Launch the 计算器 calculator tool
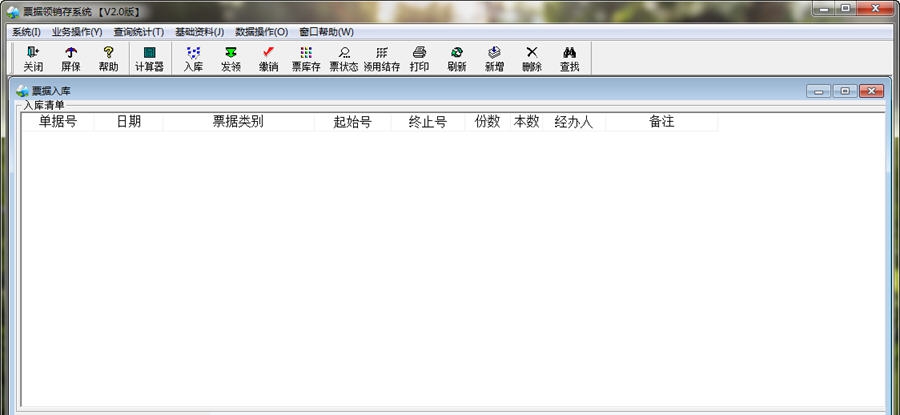 click(x=149, y=59)
